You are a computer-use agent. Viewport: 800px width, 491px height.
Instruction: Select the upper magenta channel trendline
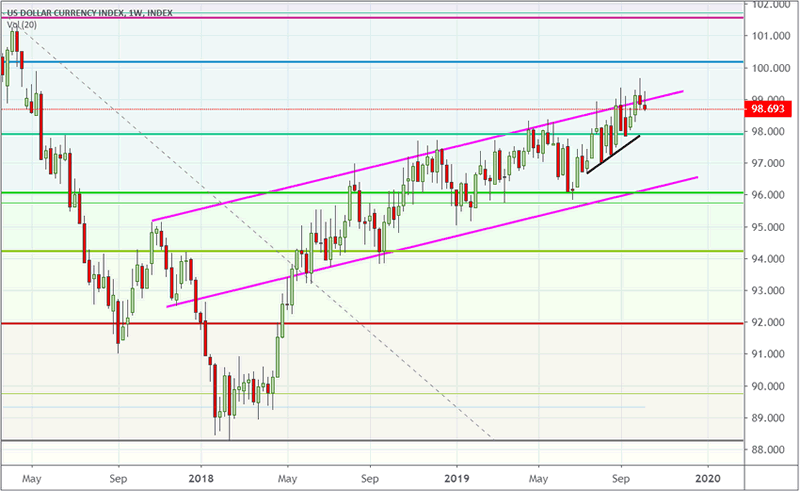[x=417, y=156]
